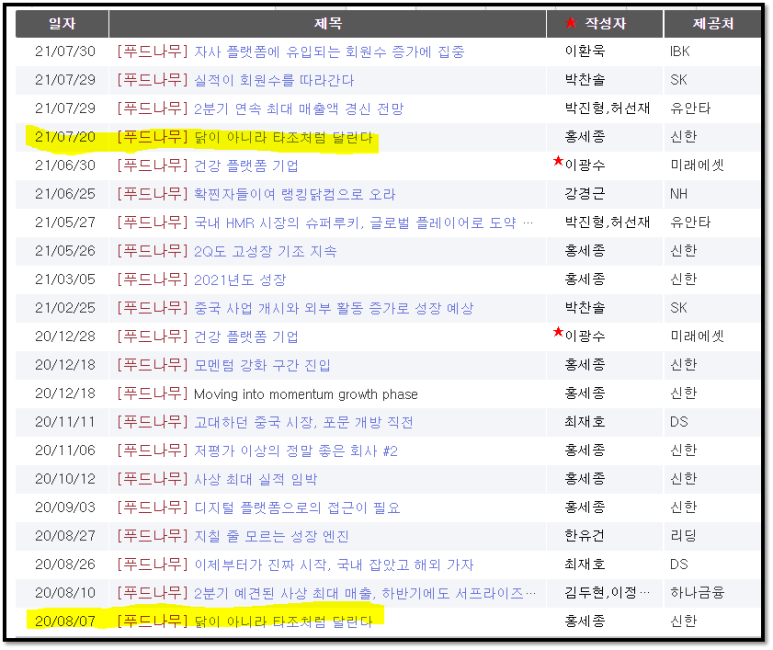Open report '자사 플랫폼에 유입되는 회원수 증가에 집중'

[329, 51]
